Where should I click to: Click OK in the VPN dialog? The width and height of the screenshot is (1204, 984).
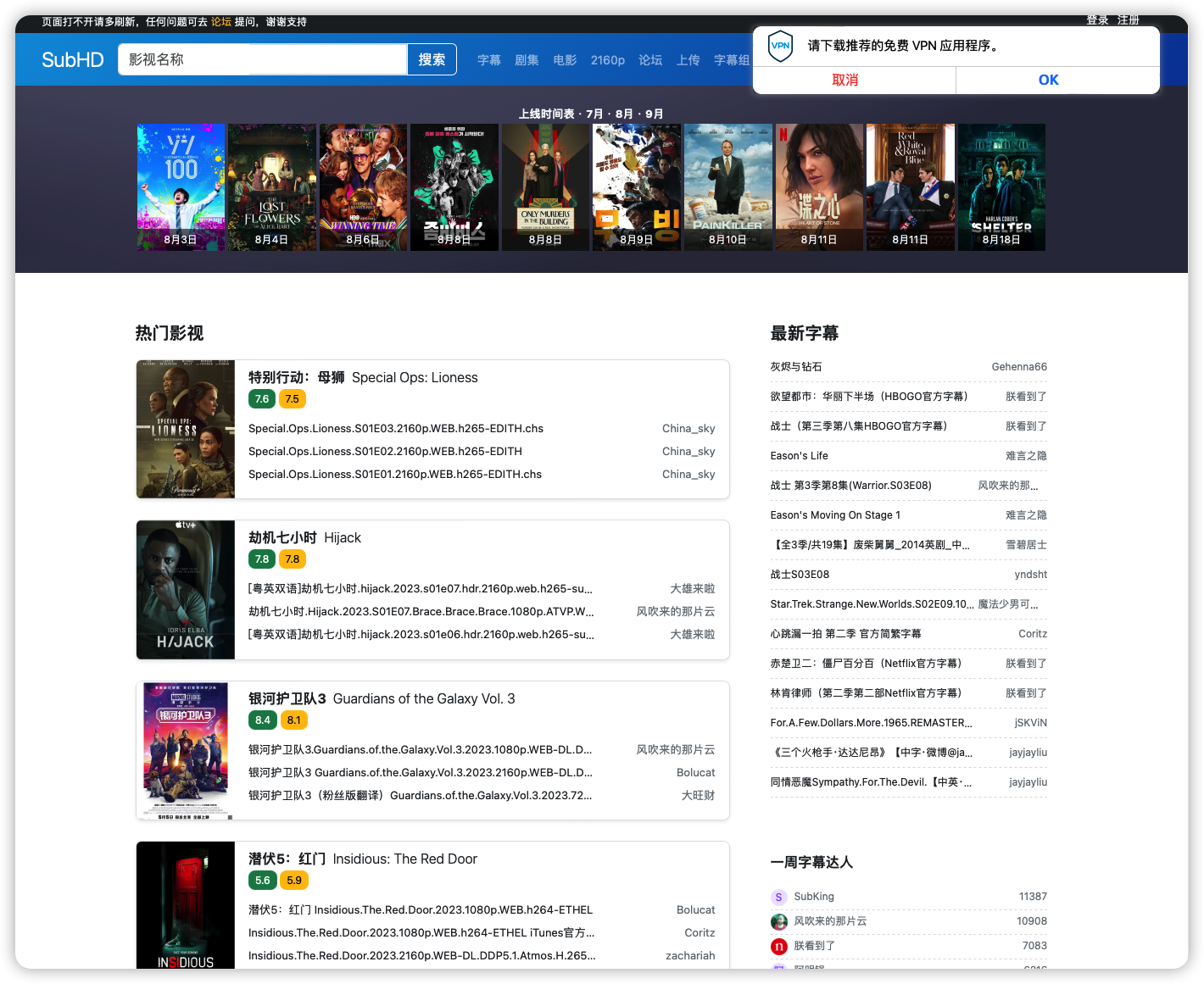1048,80
